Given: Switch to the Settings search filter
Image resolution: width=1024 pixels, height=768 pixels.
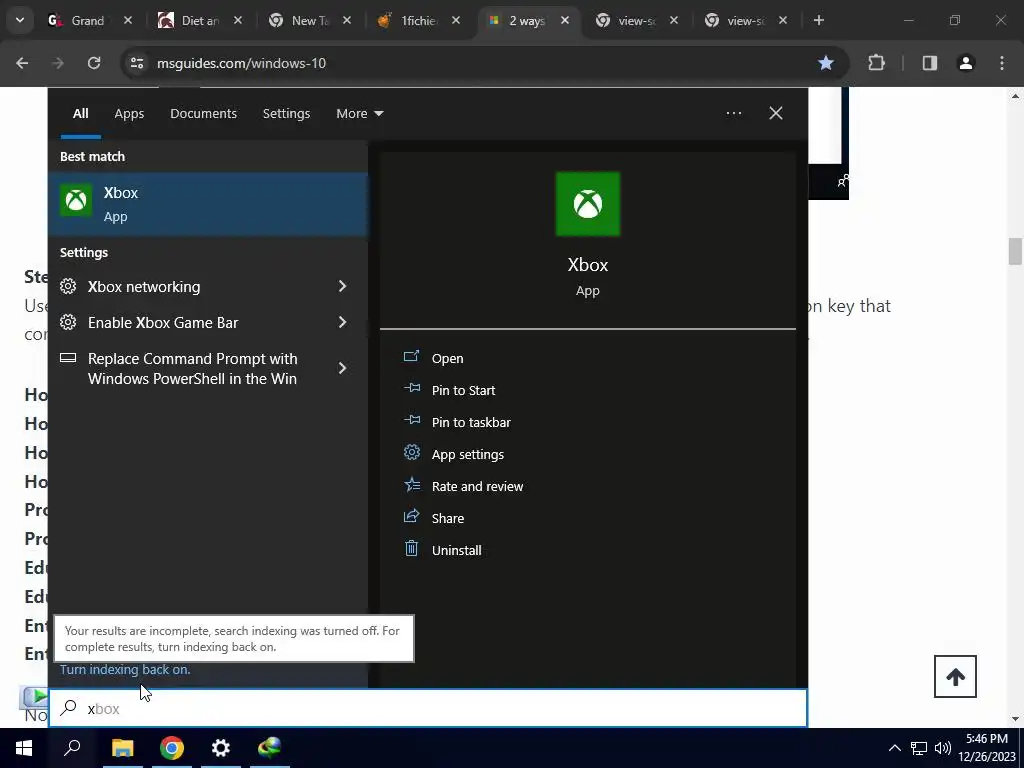Looking at the screenshot, I should [286, 113].
